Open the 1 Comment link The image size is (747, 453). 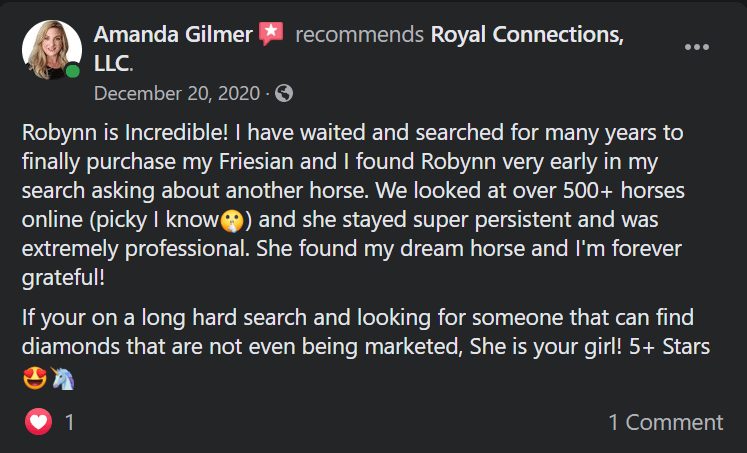click(665, 422)
